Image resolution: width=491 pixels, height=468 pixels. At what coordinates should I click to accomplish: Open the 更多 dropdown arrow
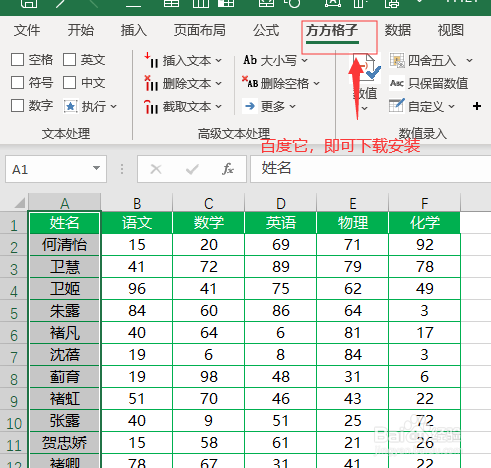[292, 107]
